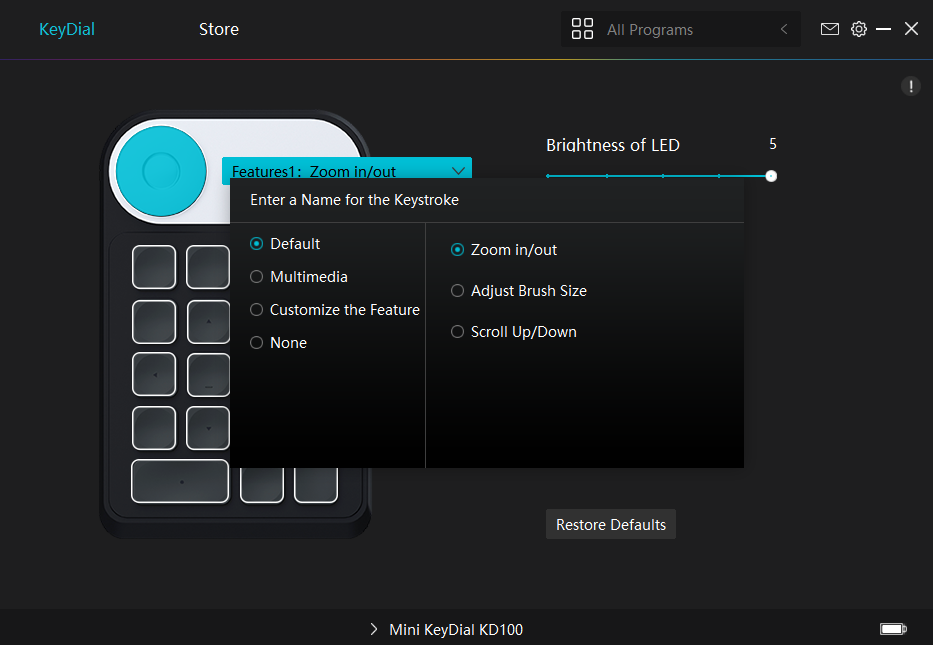Viewport: 933px width, 645px height.
Task: Select the Multimedia radio option
Action: coord(299,277)
